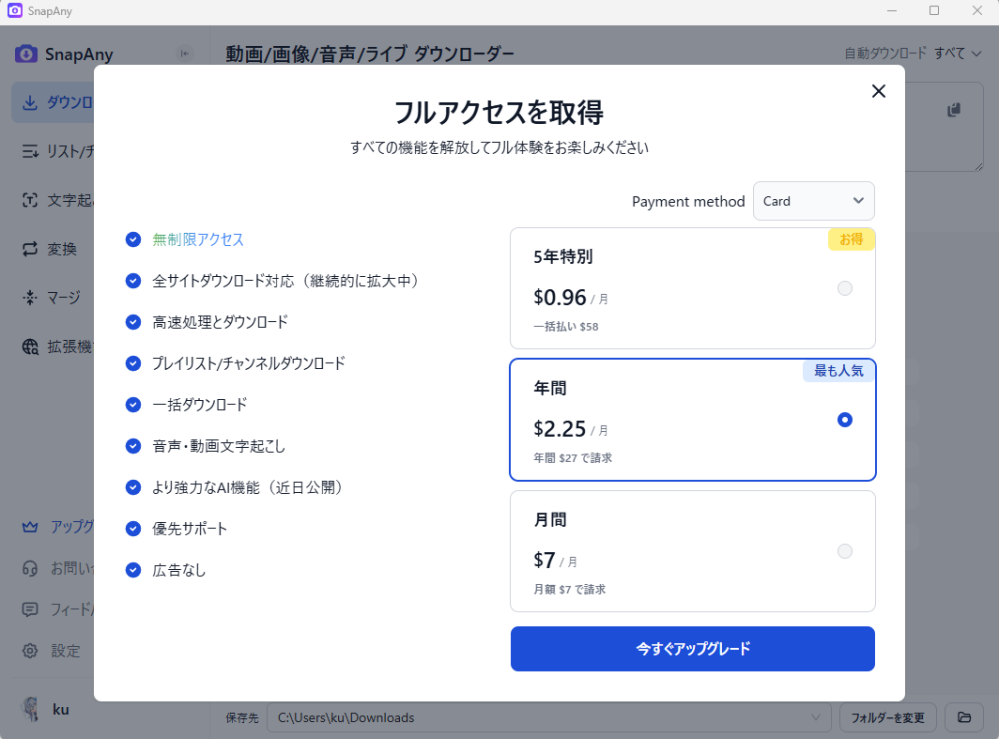Select the 文字起こし (transcription) tool
Screen dimensions: 999x739
(x=55, y=200)
